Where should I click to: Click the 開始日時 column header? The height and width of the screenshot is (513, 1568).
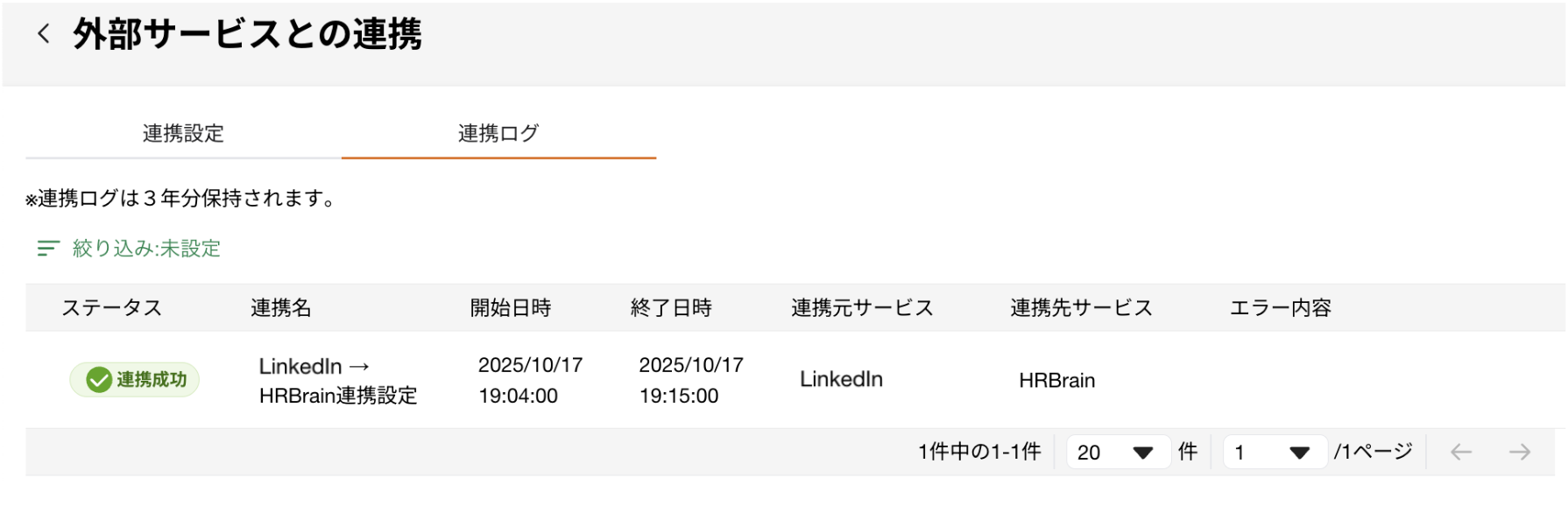[x=511, y=308]
